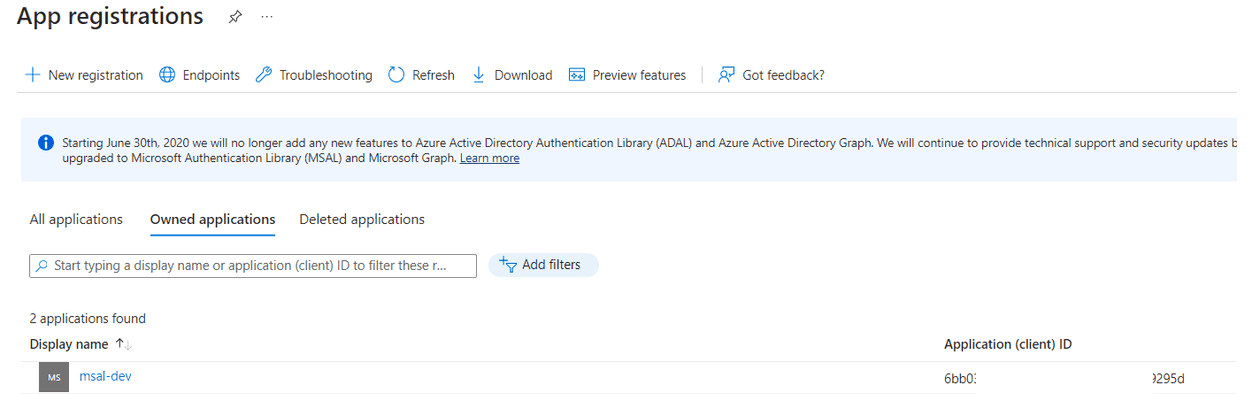This screenshot has width=1260, height=394.
Task: Toggle Display name sort arrows
Action: [124, 344]
